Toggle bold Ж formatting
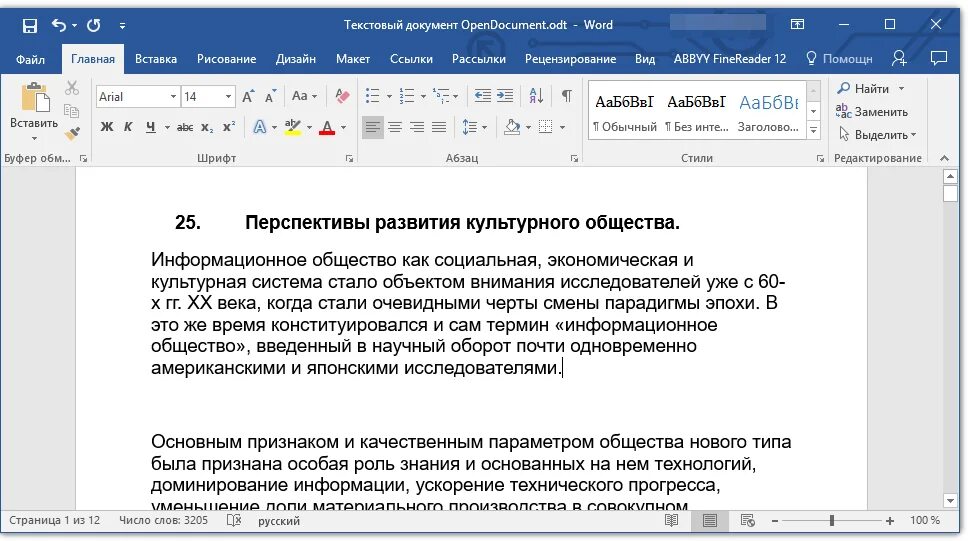 (107, 127)
